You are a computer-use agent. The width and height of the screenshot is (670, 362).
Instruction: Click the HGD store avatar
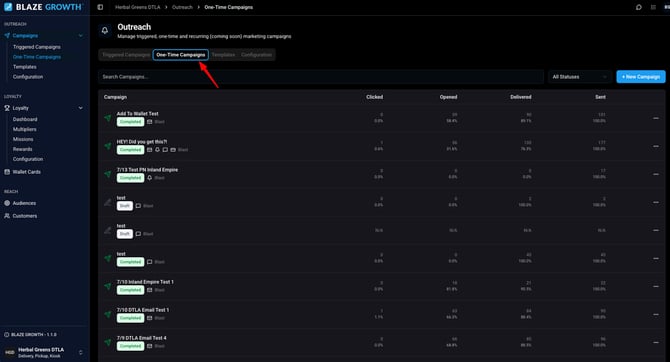point(9,353)
